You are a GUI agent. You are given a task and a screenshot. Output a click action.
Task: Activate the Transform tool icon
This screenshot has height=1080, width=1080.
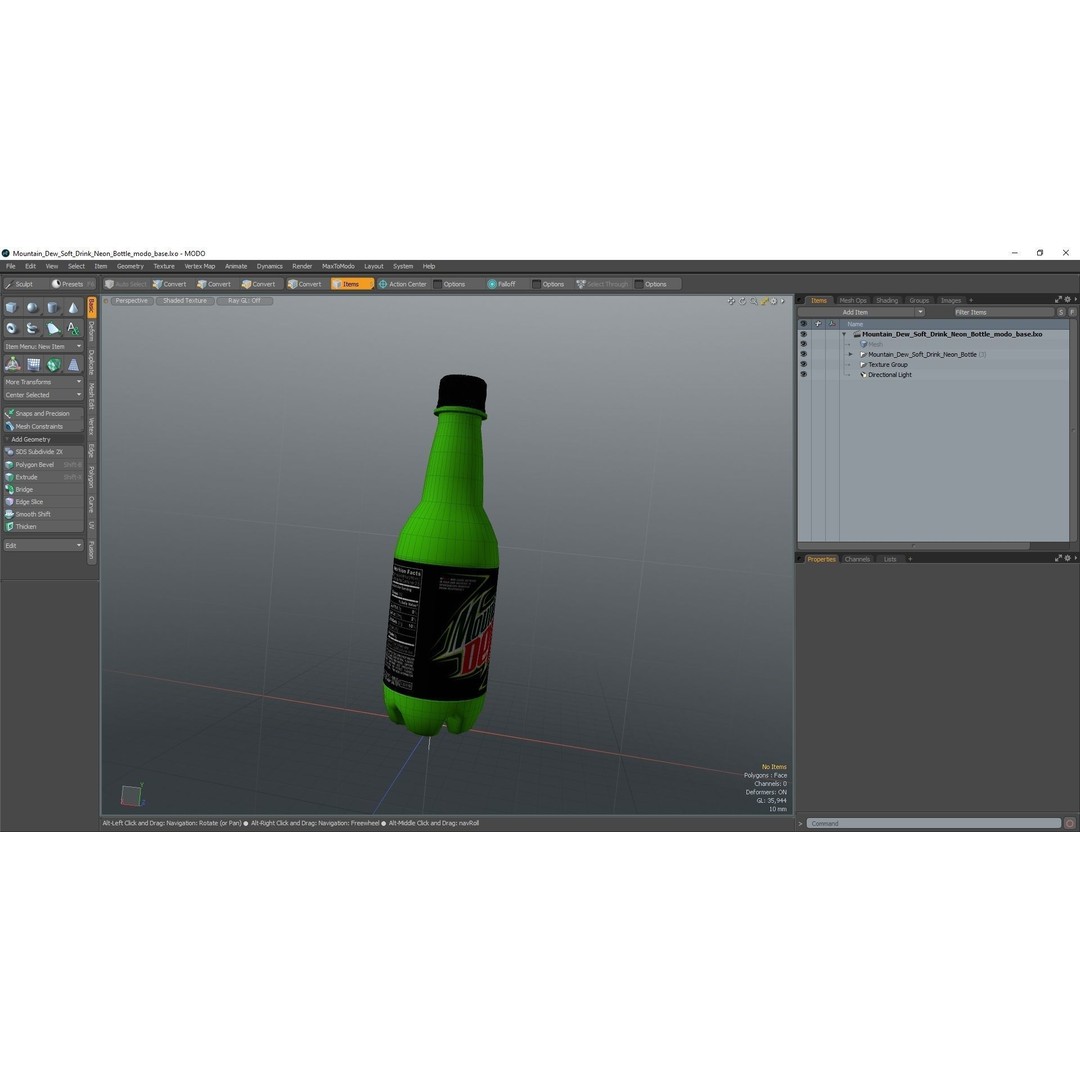point(12,364)
